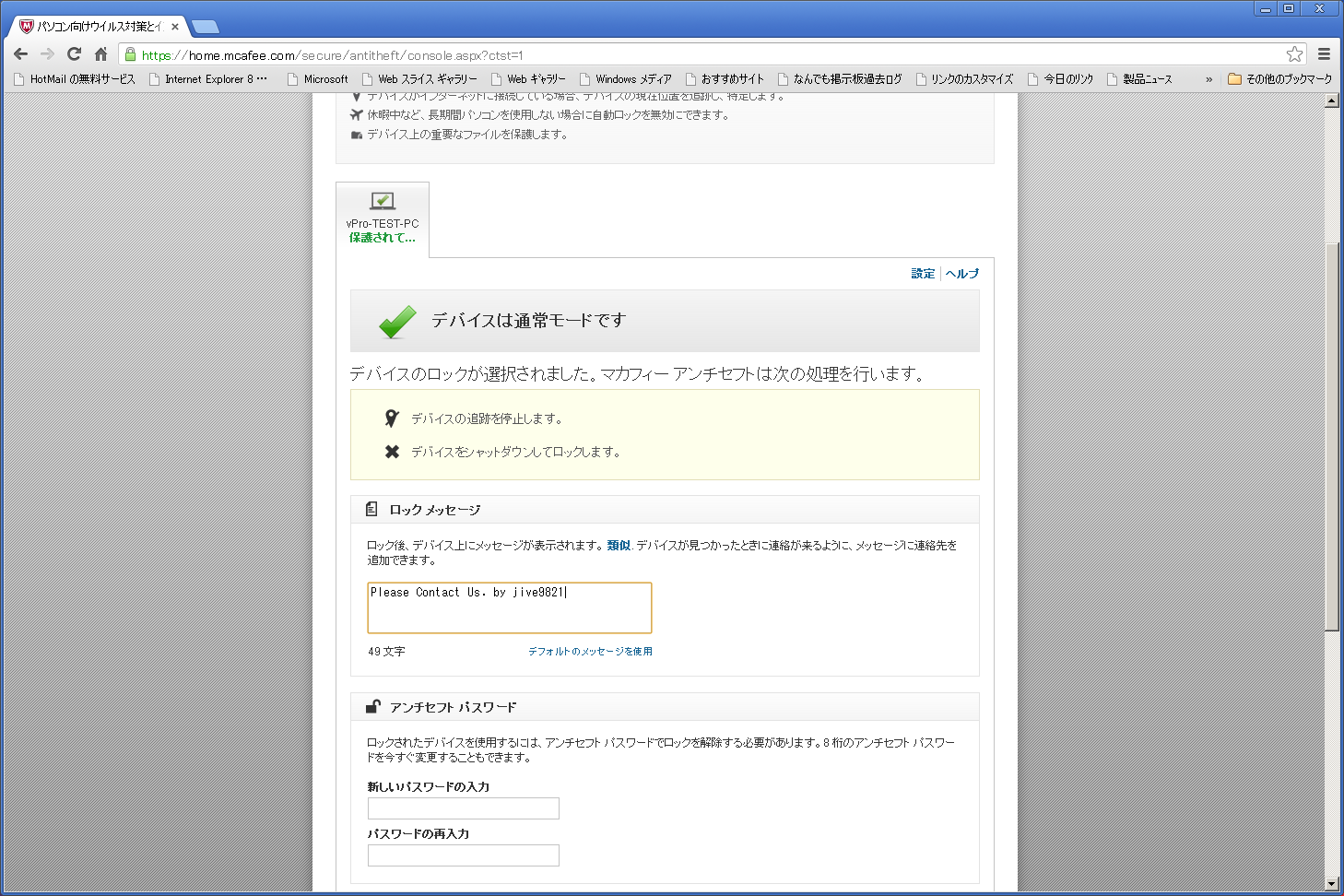Viewport: 1344px width, 896px height.
Task: Open Web スライス ギャラリー bookmark
Action: pyautogui.click(x=419, y=79)
